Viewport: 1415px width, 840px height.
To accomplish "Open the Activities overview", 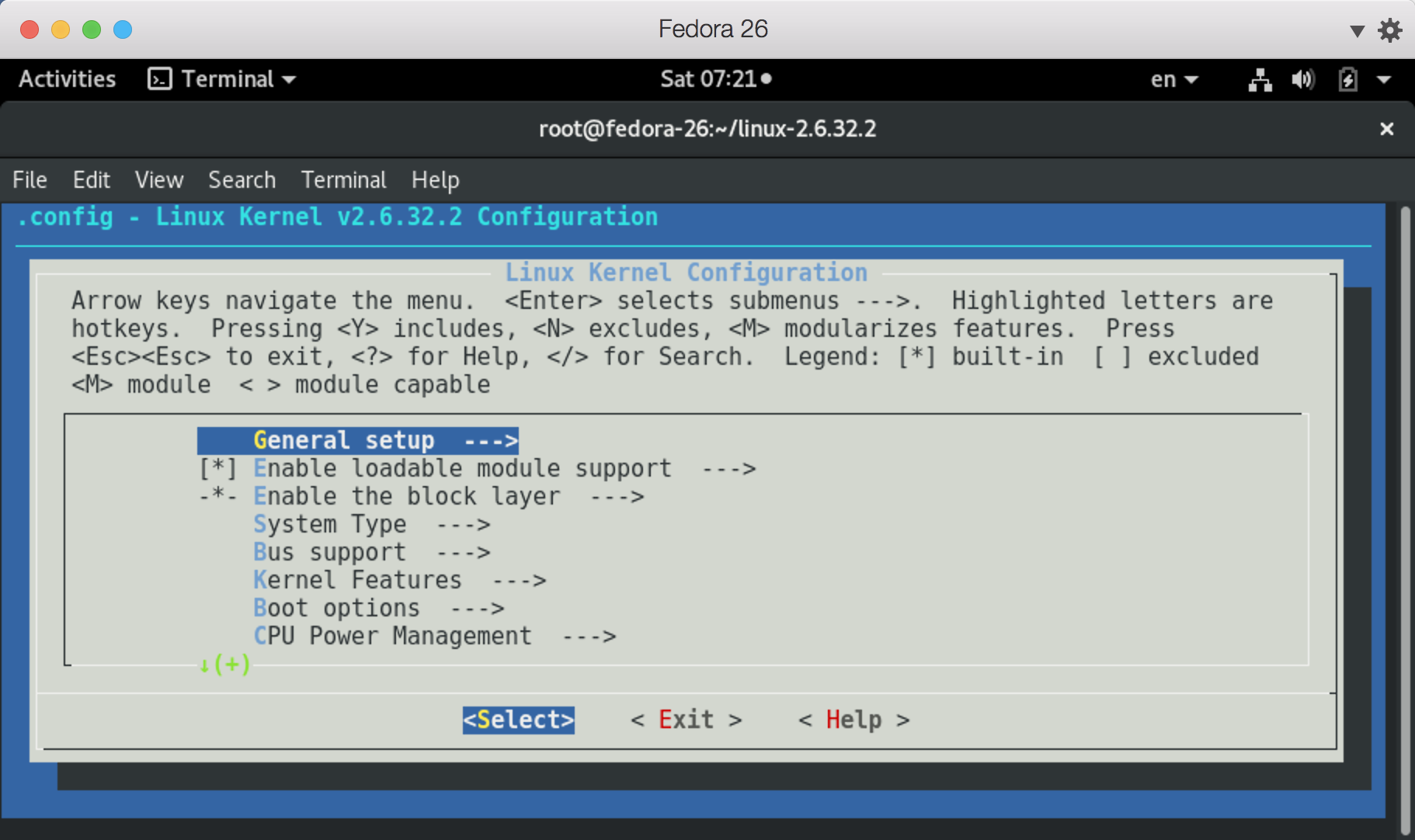I will pos(67,79).
